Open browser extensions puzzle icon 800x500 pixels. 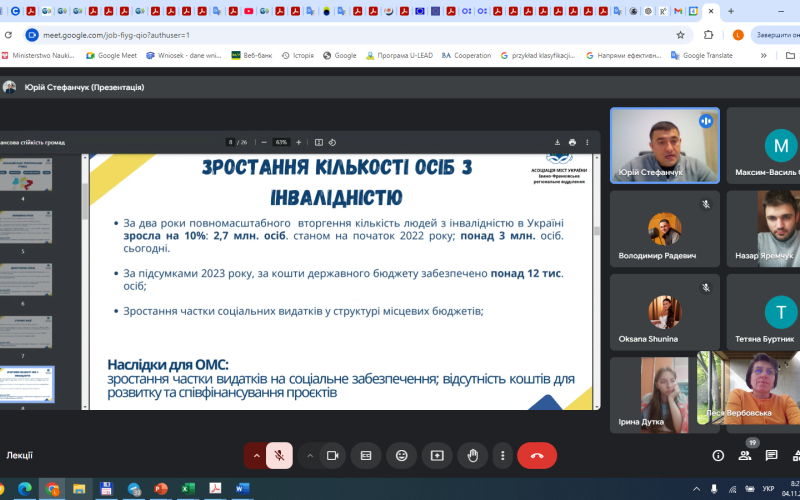click(708, 35)
